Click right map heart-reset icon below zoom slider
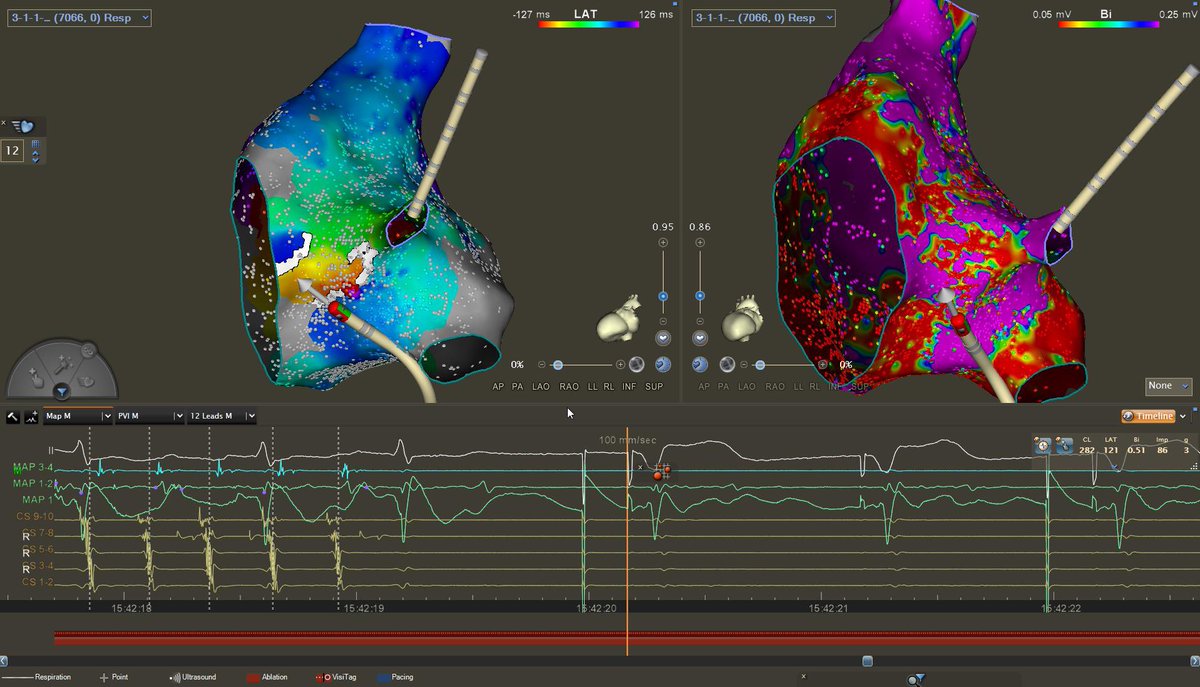Viewport: 1200px width, 687px height. click(699, 338)
